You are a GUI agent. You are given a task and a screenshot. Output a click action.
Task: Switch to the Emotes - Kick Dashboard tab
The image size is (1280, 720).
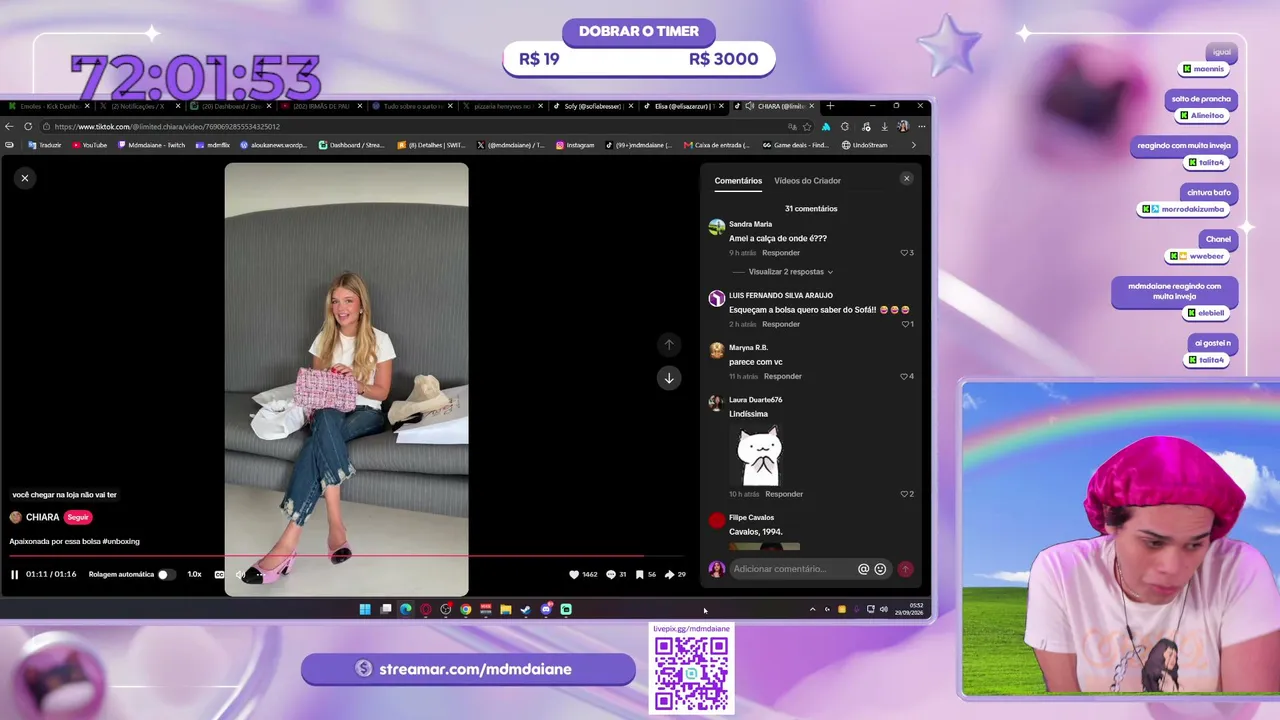48,106
